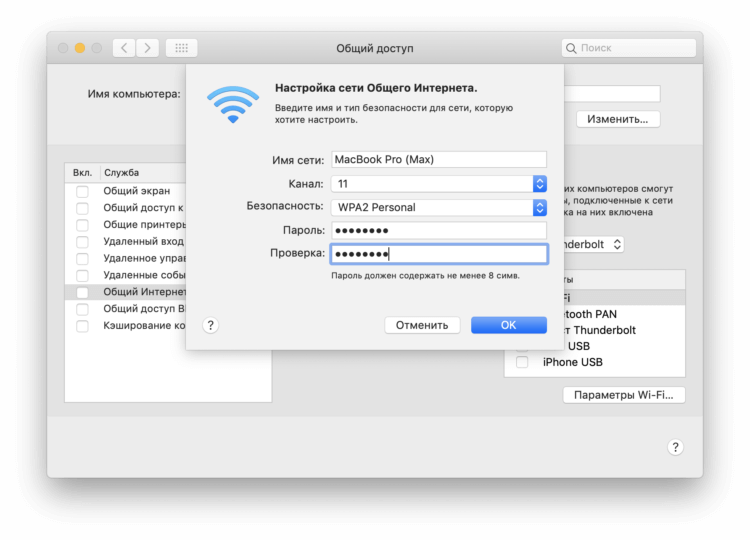This screenshot has width=750, height=540.
Task: Click the Вкл. column header
Action: click(83, 173)
